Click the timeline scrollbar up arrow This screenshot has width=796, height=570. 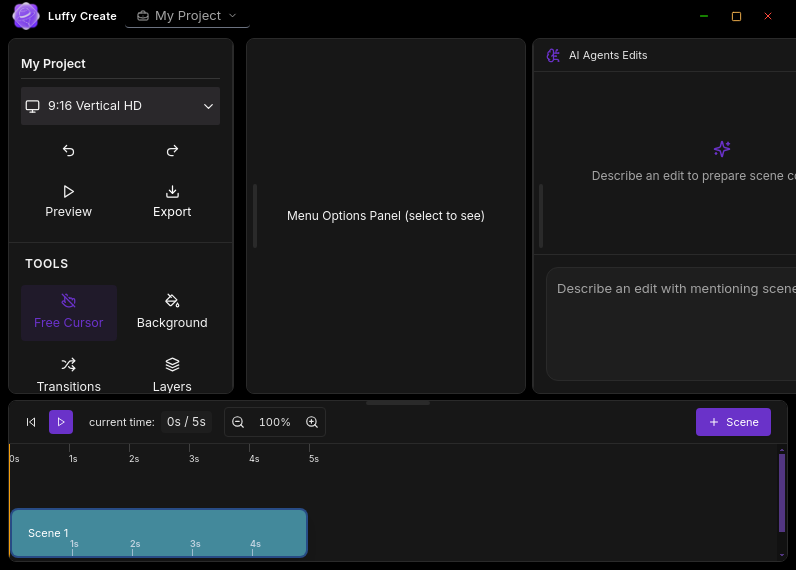[782, 450]
